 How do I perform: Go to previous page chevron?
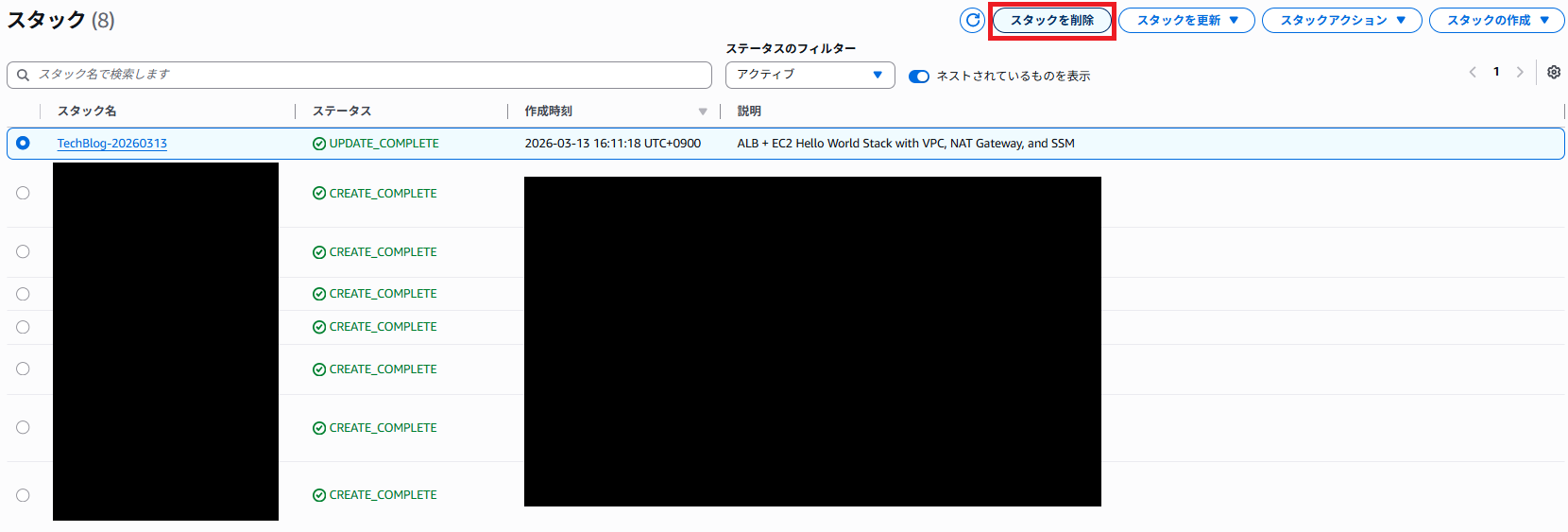coord(1473,72)
